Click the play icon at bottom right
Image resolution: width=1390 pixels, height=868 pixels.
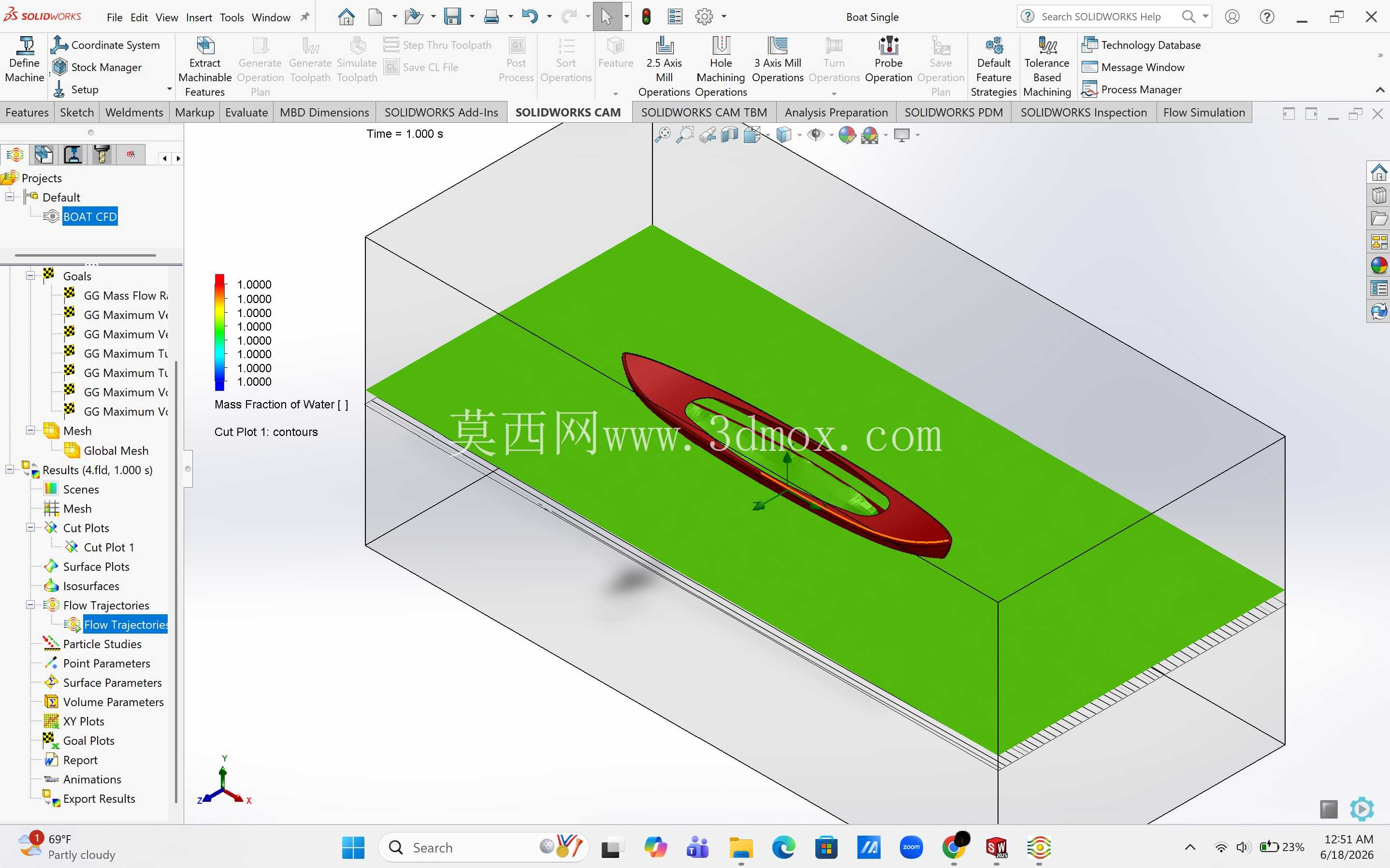(1362, 809)
